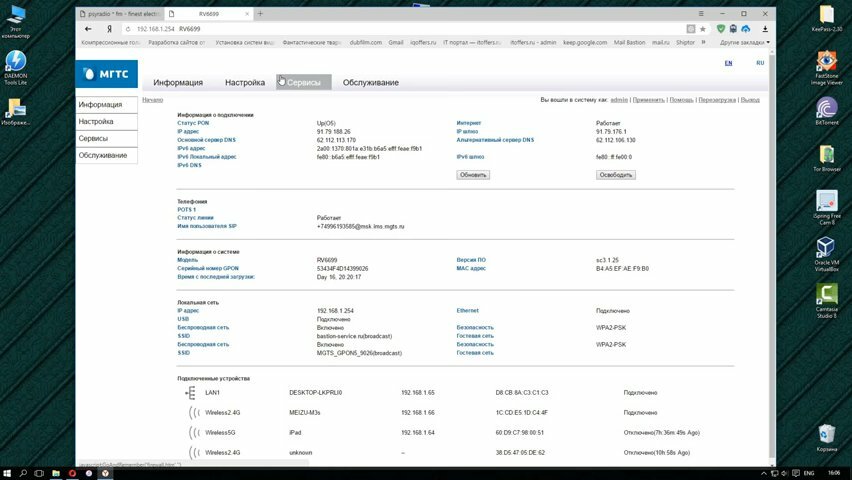Viewport: 852px width, 480px height.
Task: Open the Обслуживание top tab
Action: pos(371,83)
